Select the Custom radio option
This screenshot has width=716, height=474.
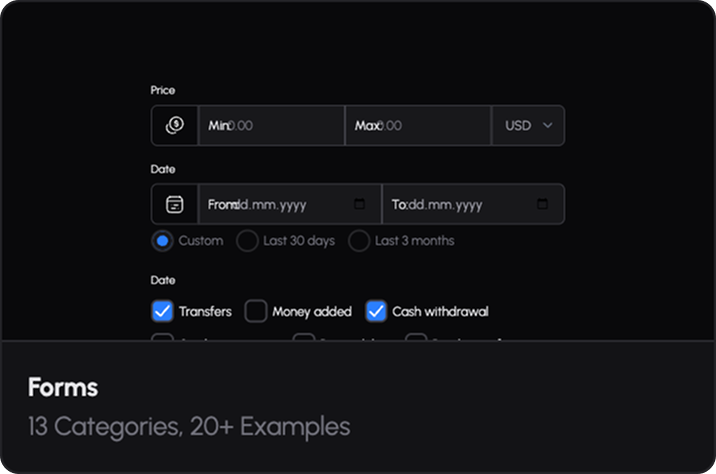click(x=162, y=241)
